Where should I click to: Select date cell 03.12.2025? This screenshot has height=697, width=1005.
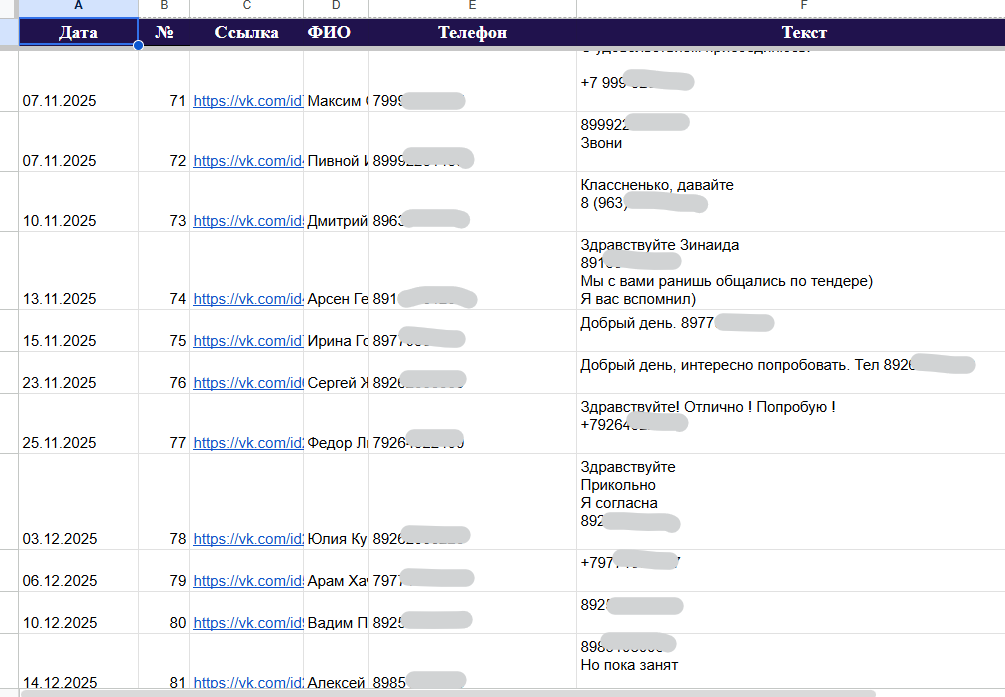[x=79, y=502]
